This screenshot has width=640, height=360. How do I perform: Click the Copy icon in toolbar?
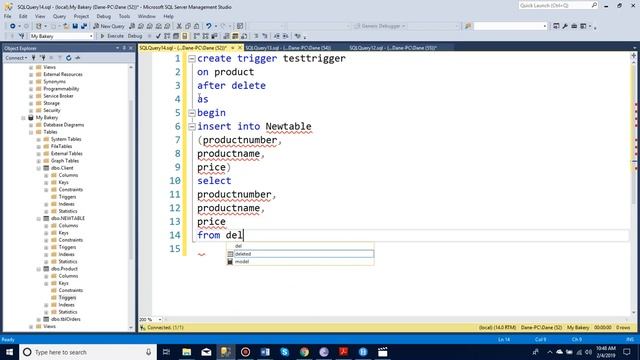click(x=188, y=26)
